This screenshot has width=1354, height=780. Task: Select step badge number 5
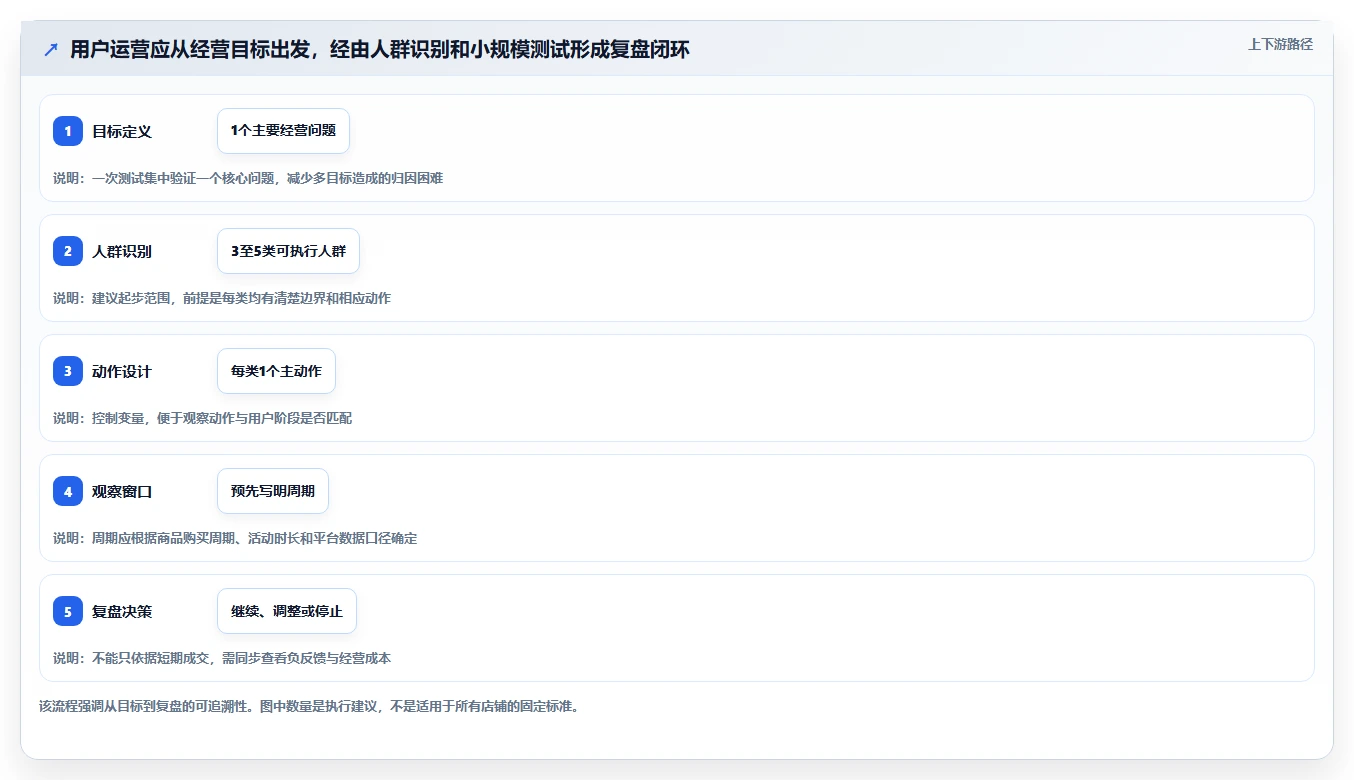(68, 611)
